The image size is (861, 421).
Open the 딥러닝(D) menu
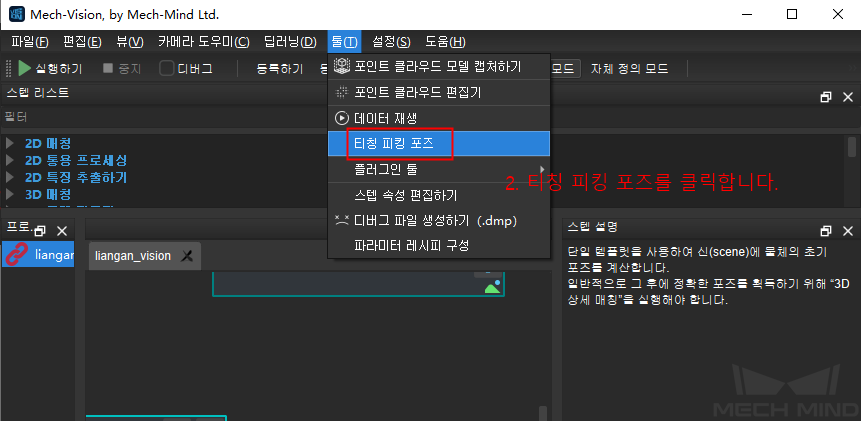click(290, 42)
